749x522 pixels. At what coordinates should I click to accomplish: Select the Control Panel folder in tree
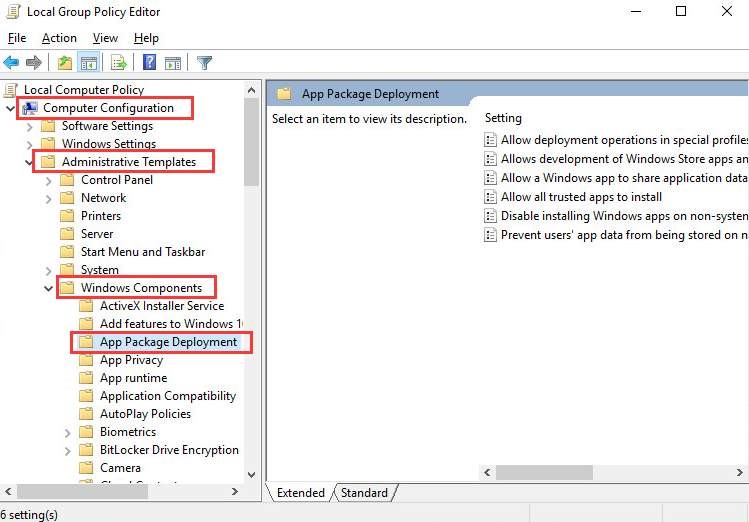[116, 180]
